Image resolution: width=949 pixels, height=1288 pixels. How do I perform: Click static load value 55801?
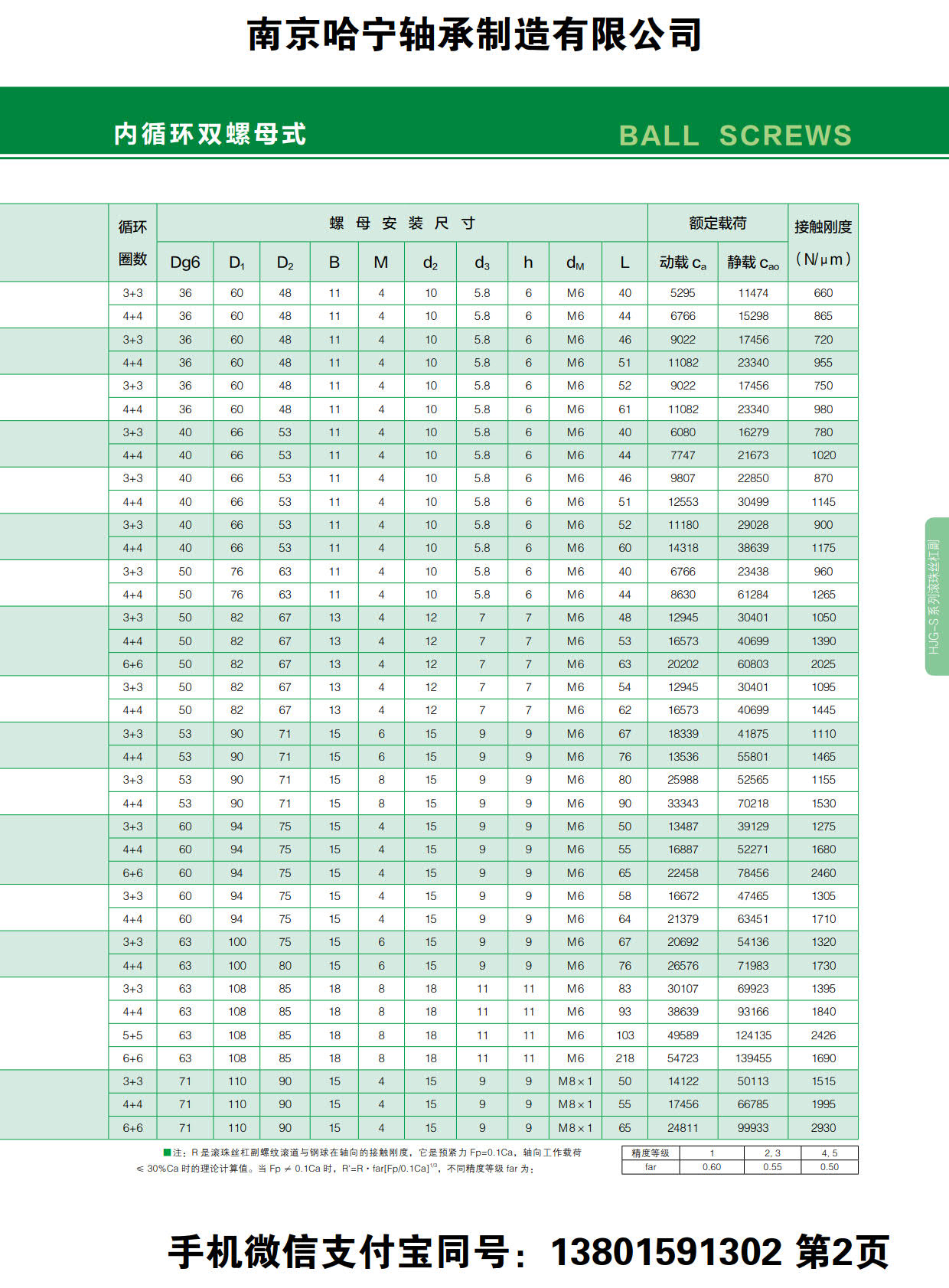pos(753,757)
